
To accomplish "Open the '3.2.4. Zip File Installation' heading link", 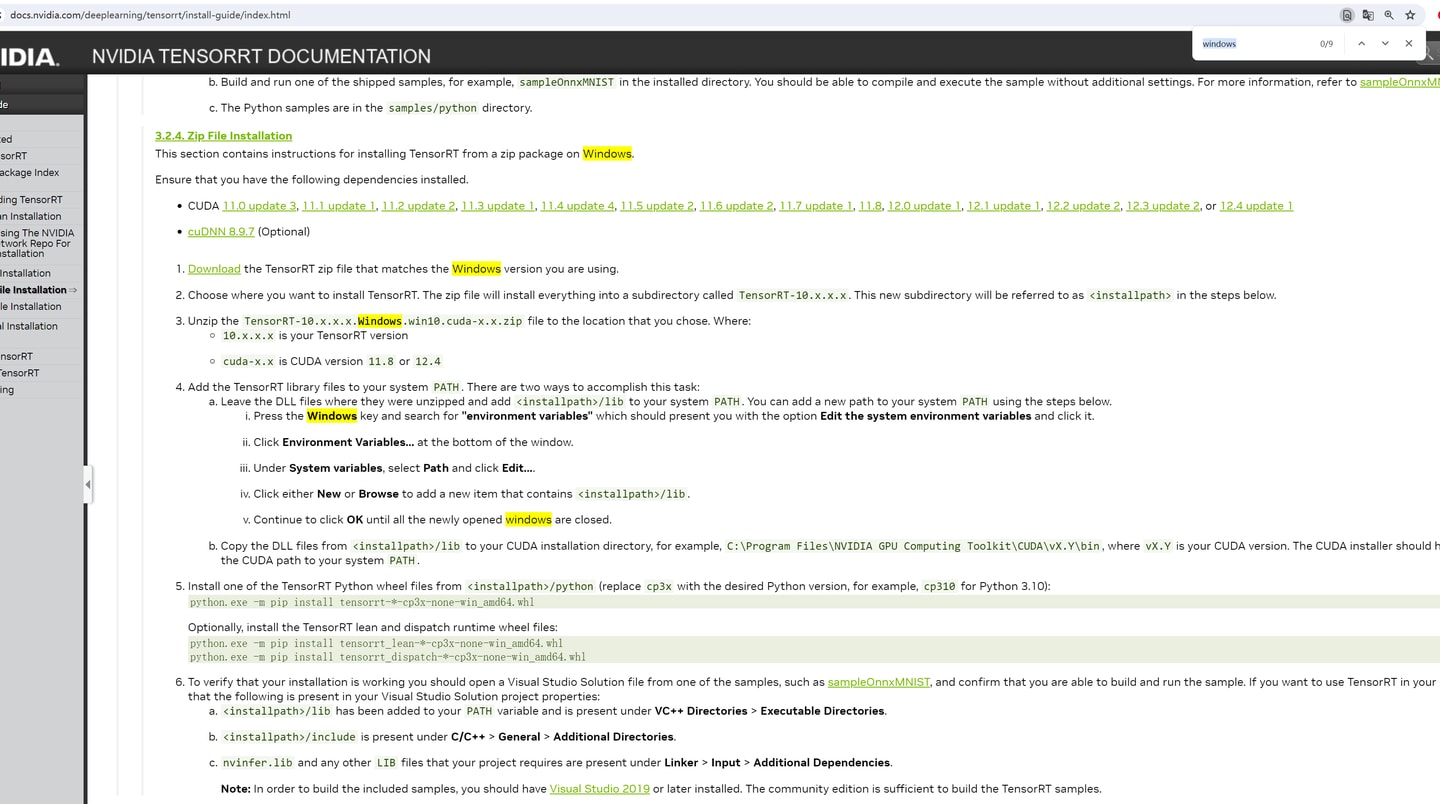I will point(223,136).
